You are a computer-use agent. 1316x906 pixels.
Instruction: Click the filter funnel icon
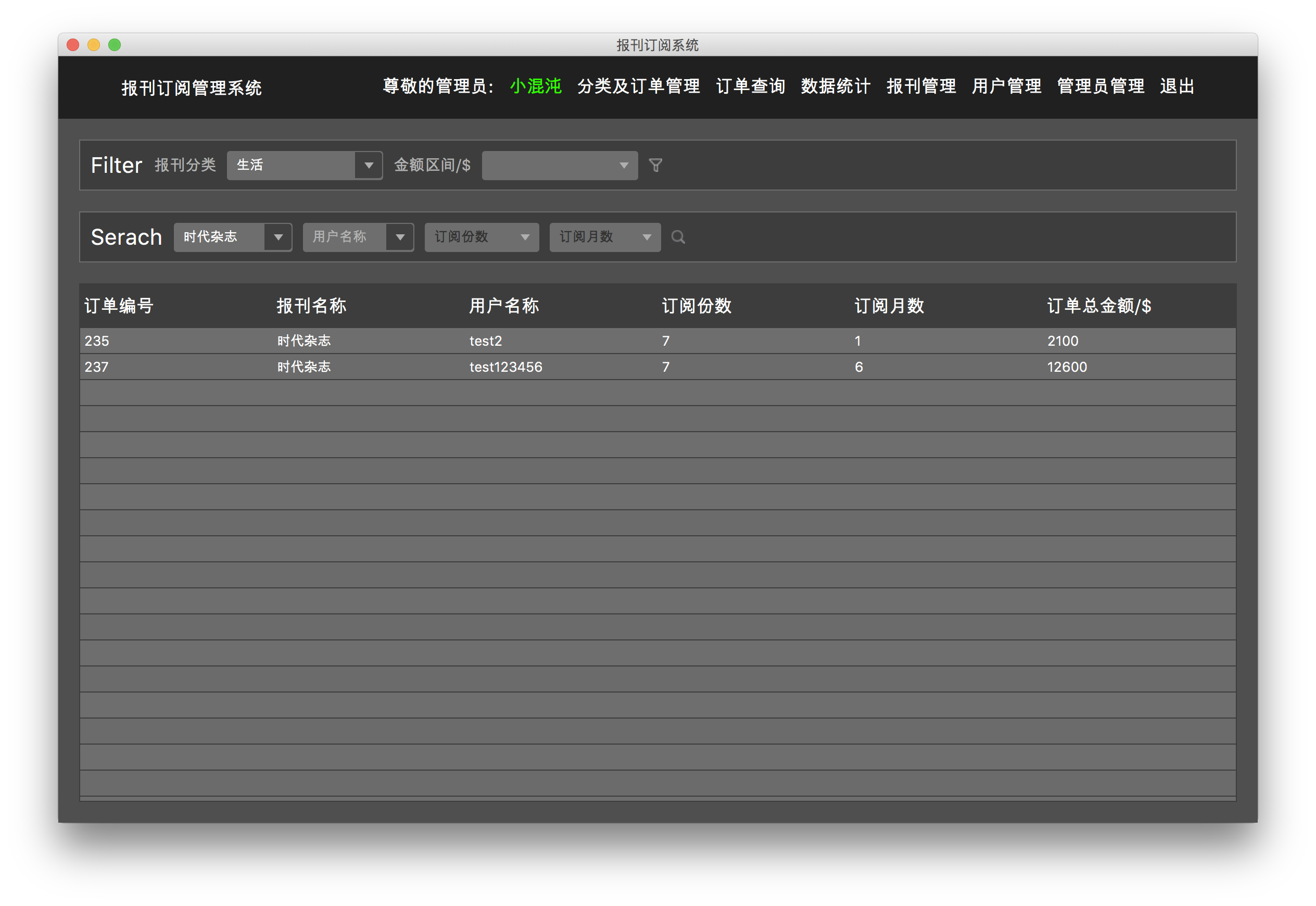click(655, 165)
